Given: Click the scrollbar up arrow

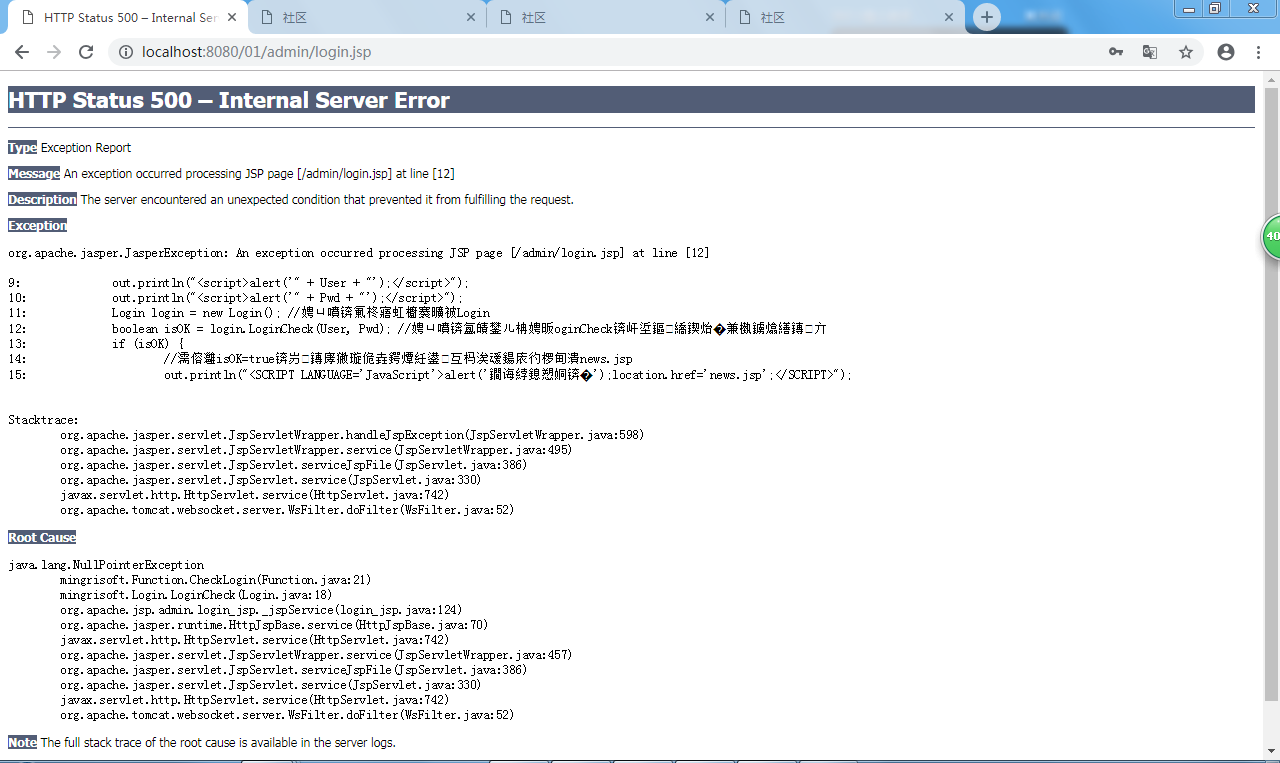Looking at the screenshot, I should (x=1272, y=79).
